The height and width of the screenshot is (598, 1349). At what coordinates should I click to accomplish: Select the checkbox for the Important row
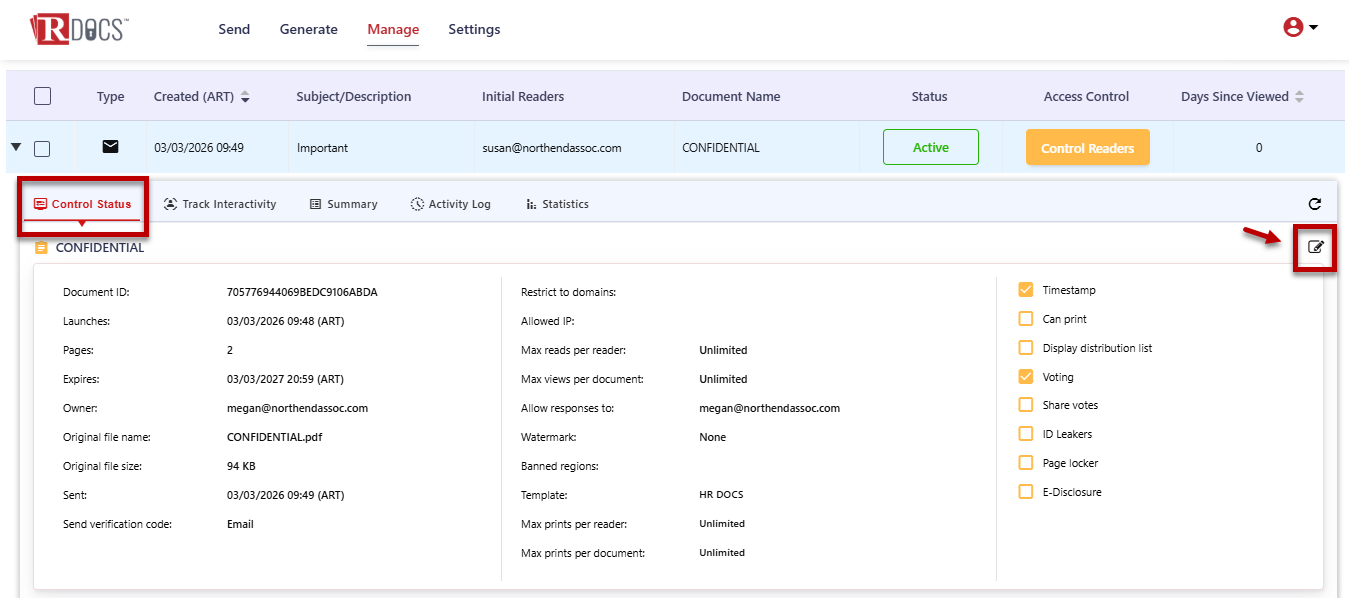[x=42, y=148]
